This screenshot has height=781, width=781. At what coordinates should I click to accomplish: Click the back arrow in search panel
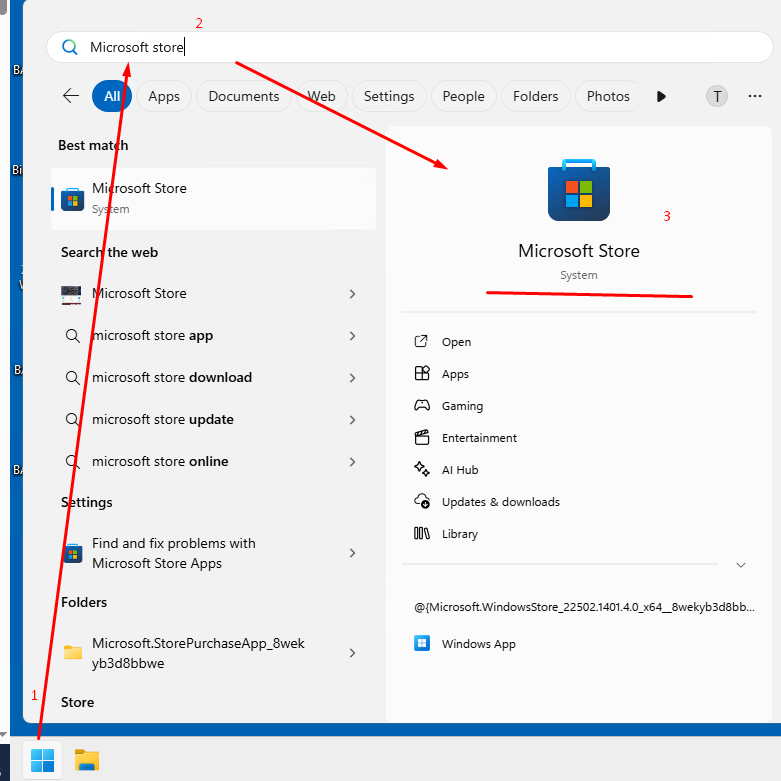71,96
